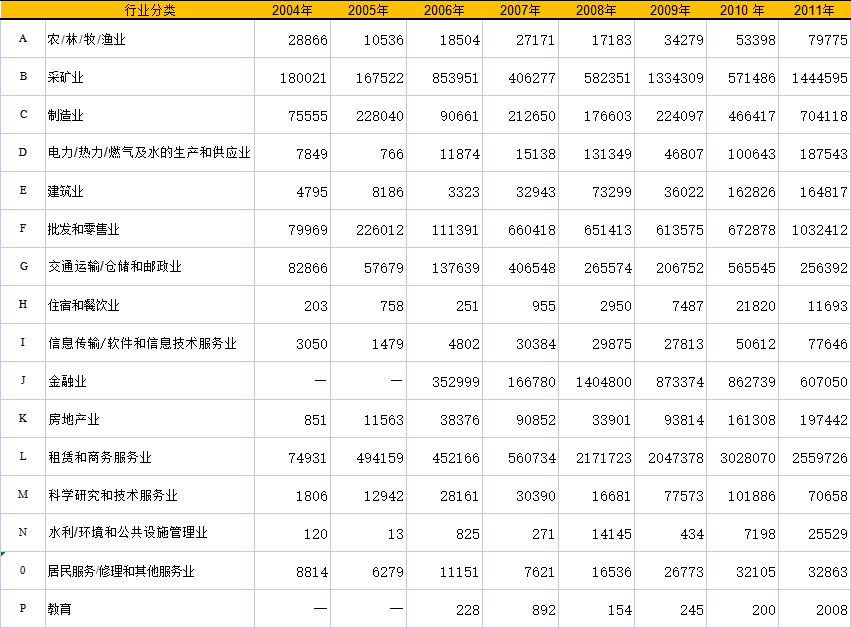
Task: Select value 2008 in the 教育 row
Action: click(x=814, y=608)
